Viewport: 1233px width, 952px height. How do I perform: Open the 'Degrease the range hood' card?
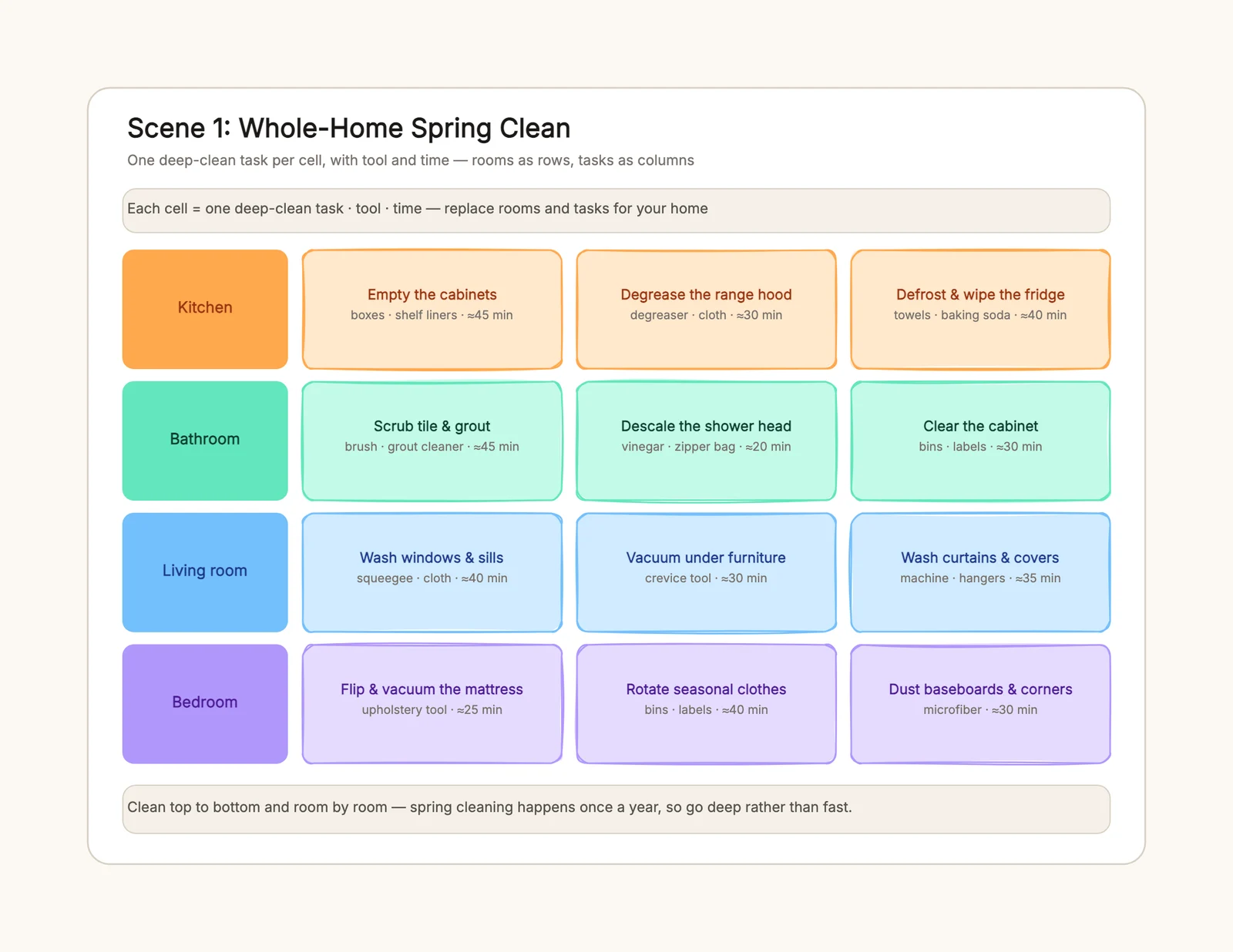click(707, 309)
